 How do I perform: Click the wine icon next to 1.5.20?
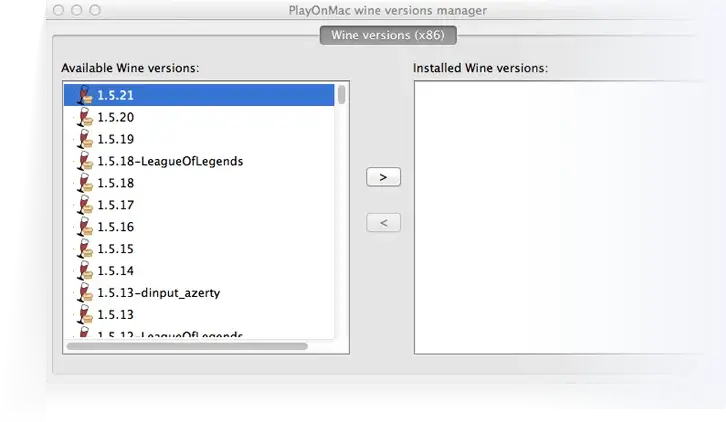85,117
